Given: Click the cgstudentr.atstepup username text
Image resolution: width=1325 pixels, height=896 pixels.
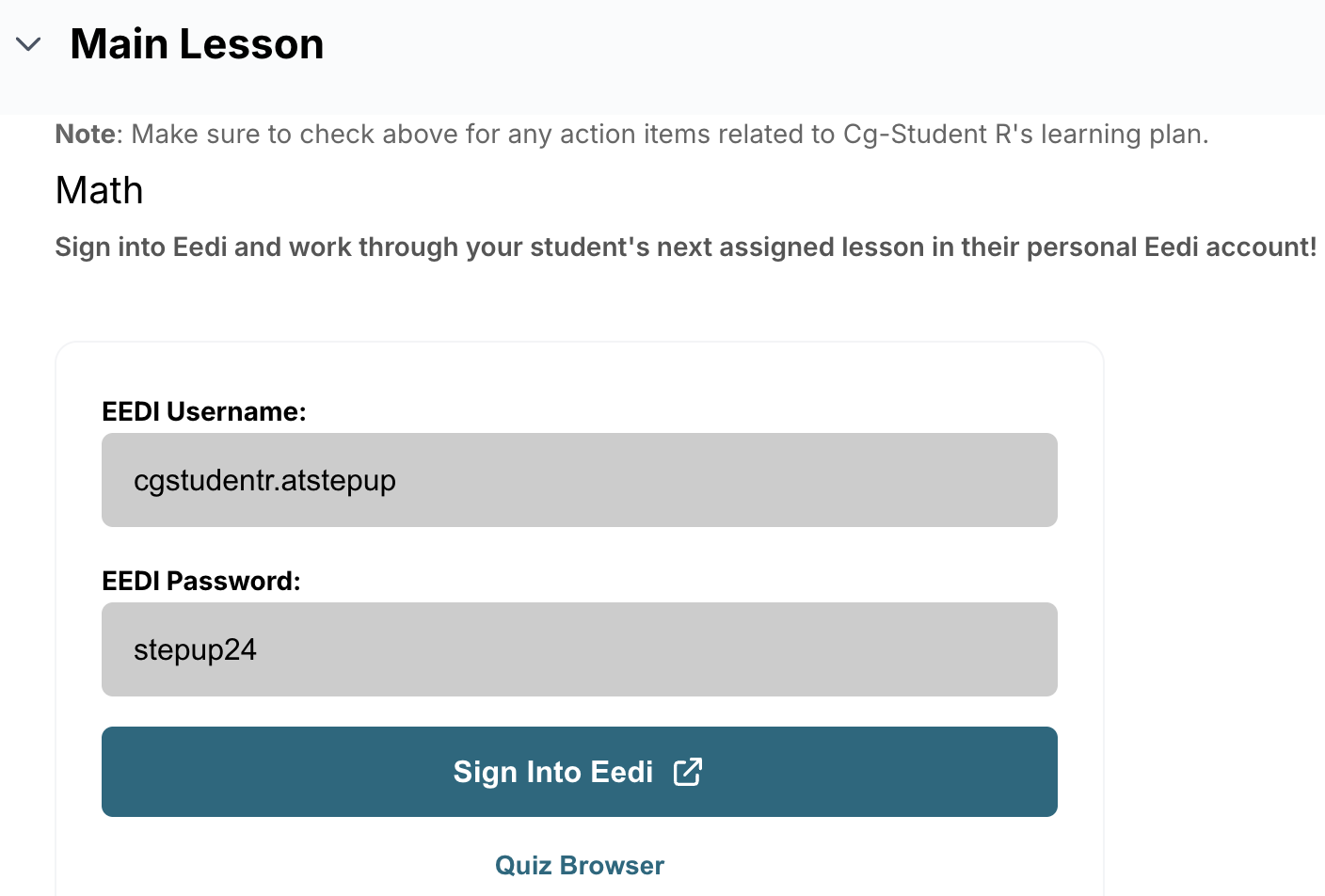Looking at the screenshot, I should [x=264, y=480].
